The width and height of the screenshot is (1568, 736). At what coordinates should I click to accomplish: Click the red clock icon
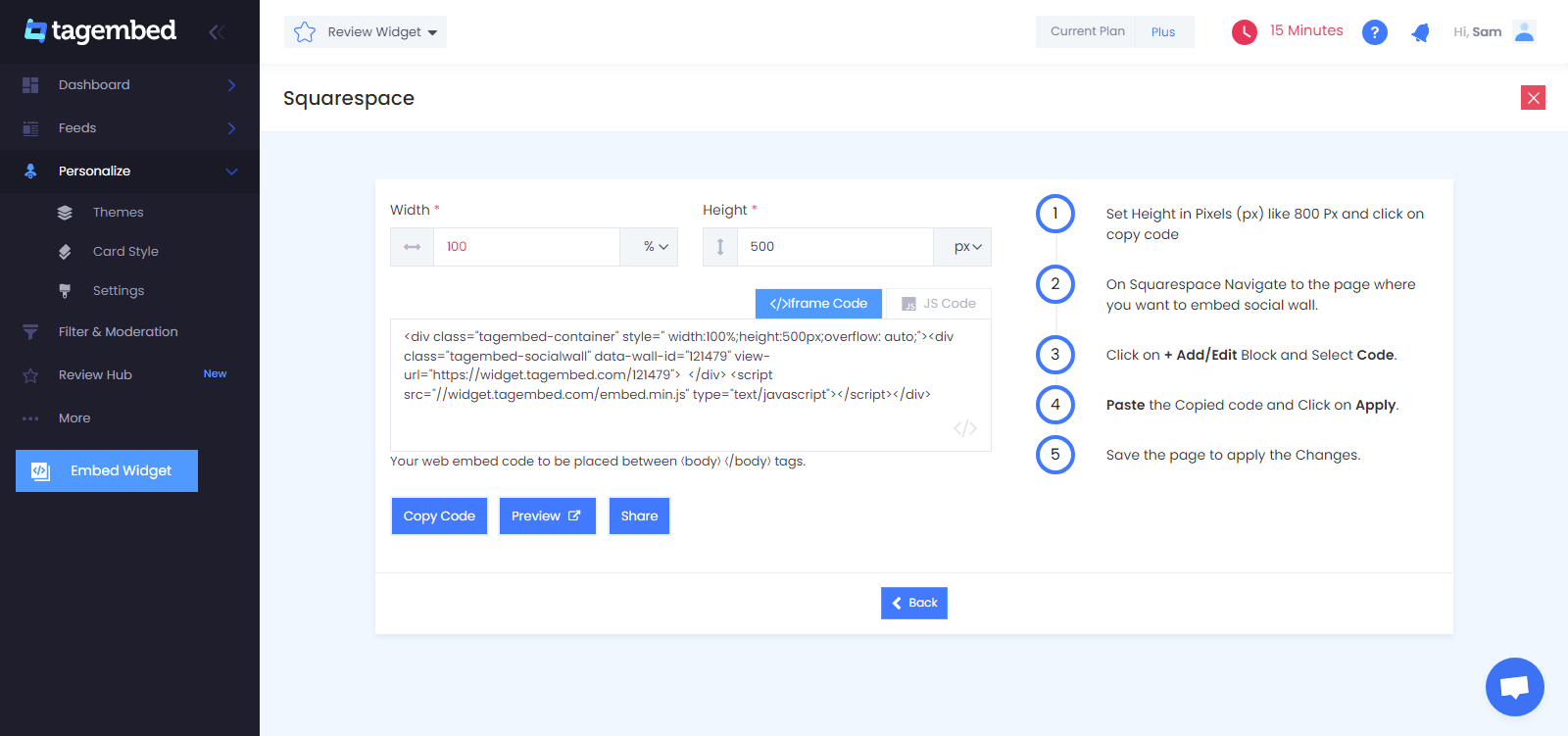click(1245, 32)
